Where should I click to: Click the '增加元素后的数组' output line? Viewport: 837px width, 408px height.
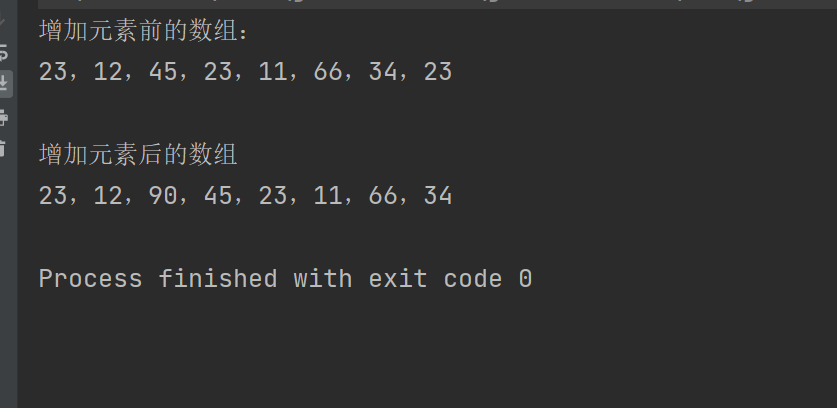click(138, 155)
